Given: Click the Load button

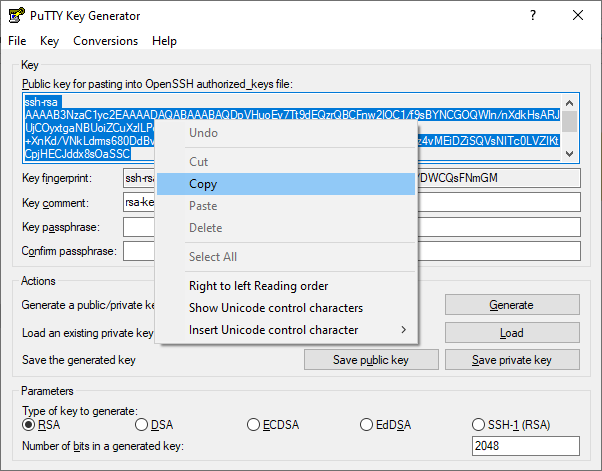Looking at the screenshot, I should [x=512, y=332].
